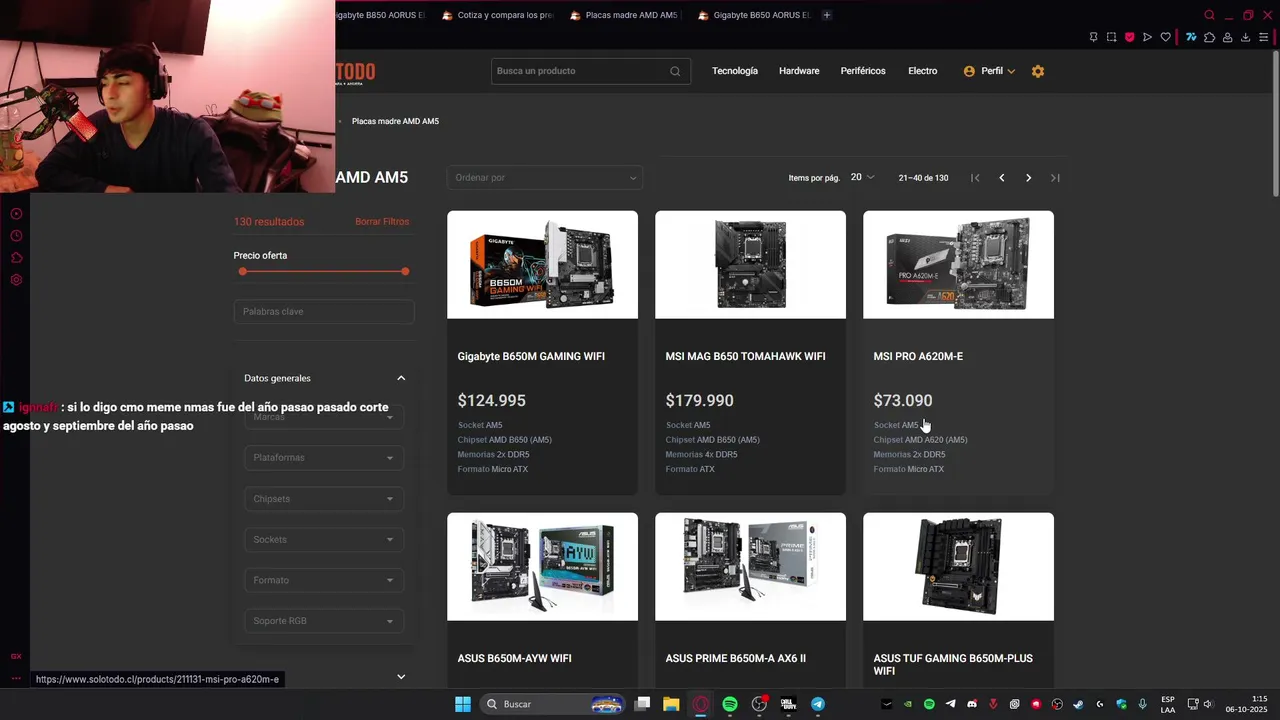Open the Plataformas filter dropdown
The width and height of the screenshot is (1280, 720).
324,458
